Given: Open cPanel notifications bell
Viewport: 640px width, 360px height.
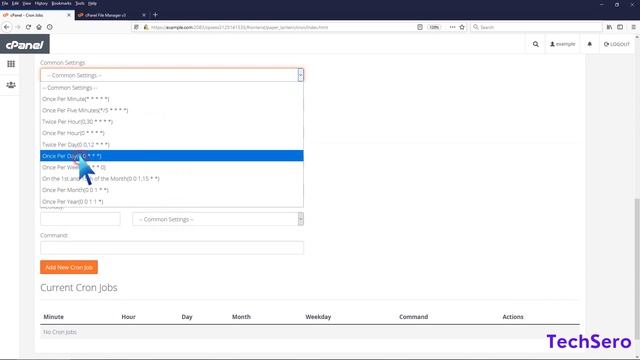Looking at the screenshot, I should point(589,44).
